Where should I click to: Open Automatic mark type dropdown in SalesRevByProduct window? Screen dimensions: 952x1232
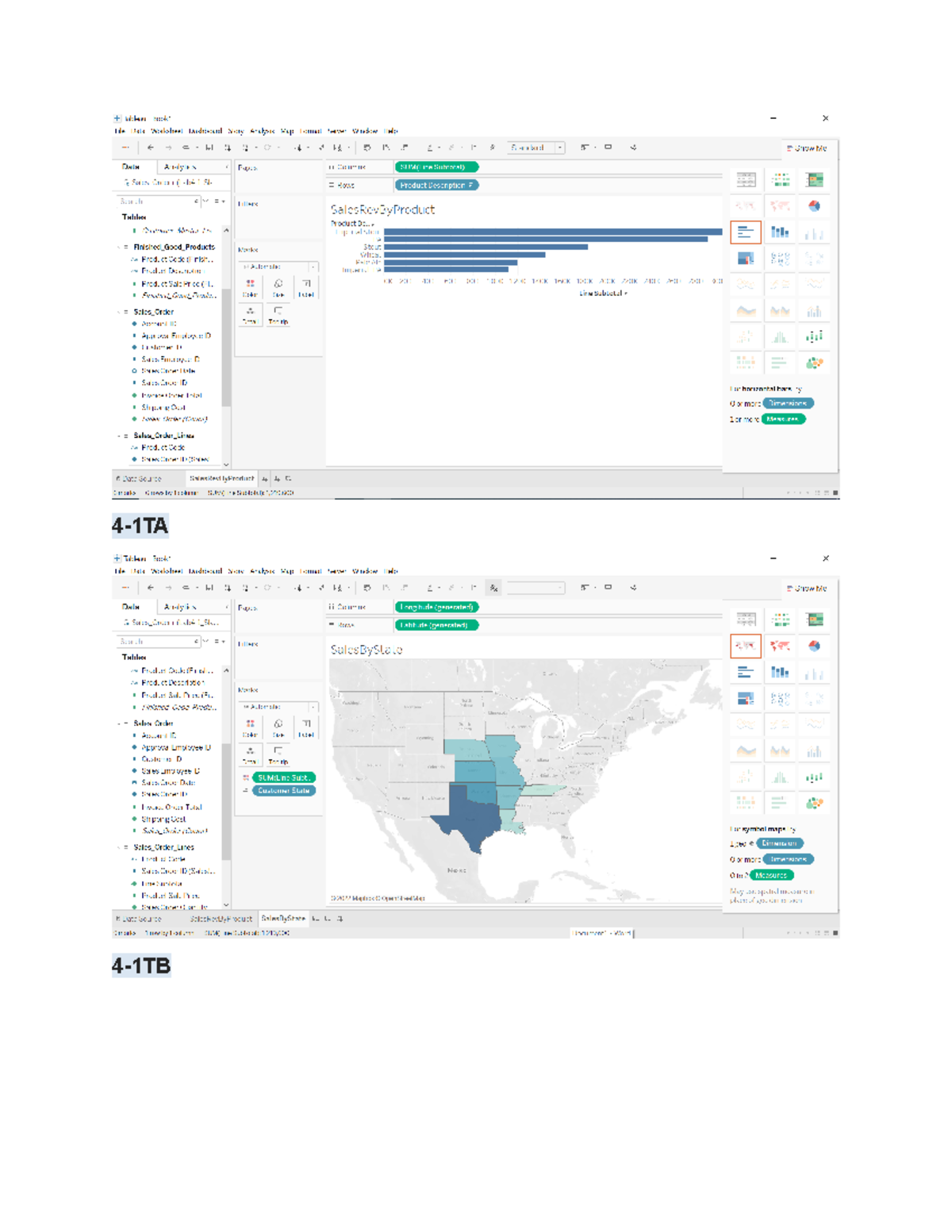tap(279, 267)
